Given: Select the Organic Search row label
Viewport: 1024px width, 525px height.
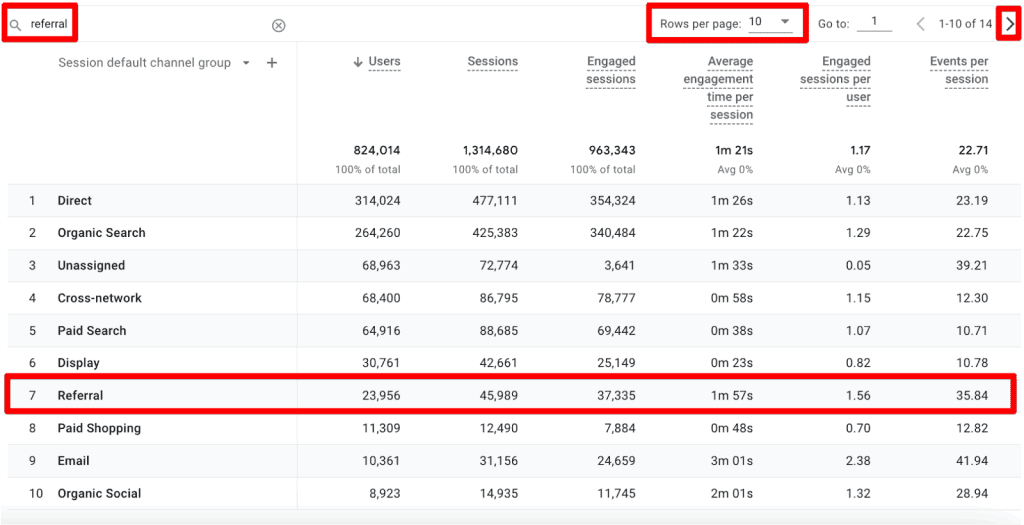Looking at the screenshot, I should [x=101, y=232].
